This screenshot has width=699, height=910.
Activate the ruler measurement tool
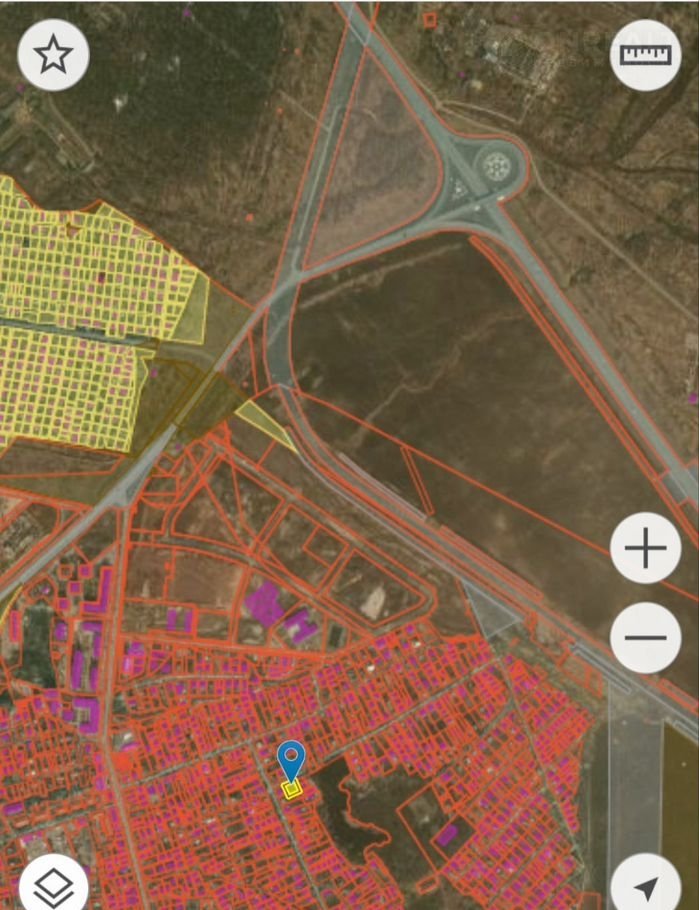645,56
